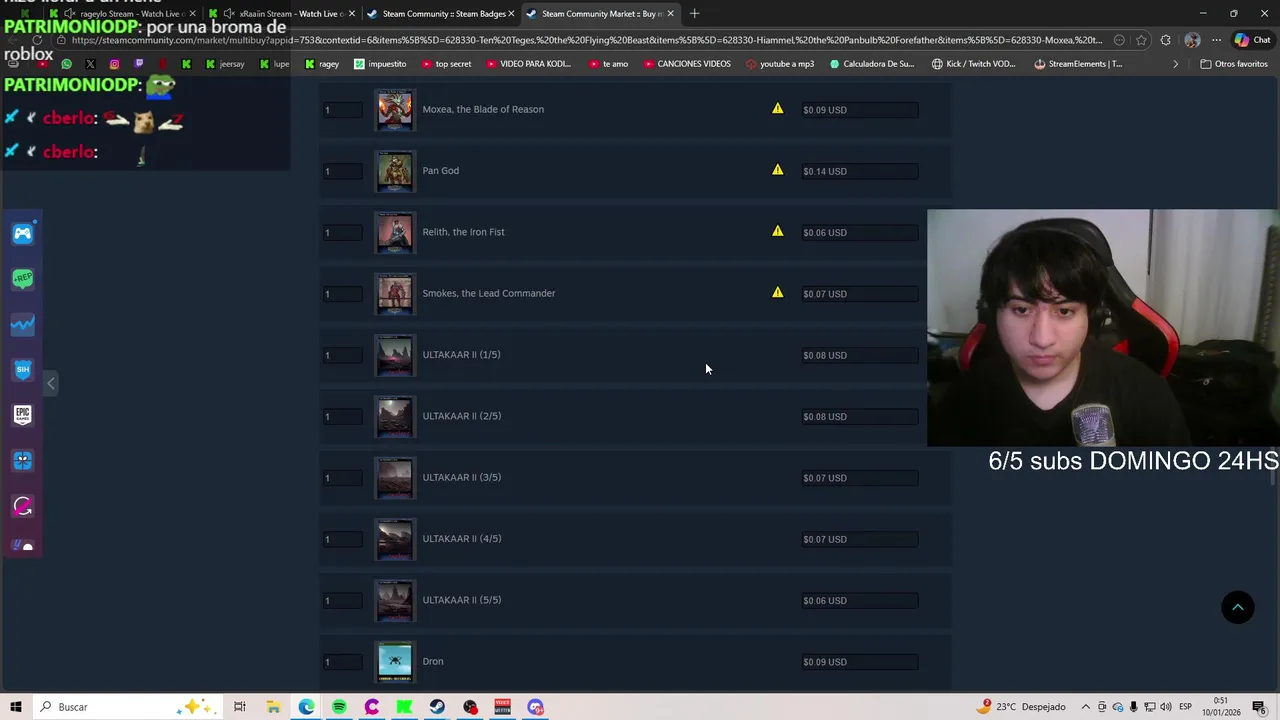Open Microsoft Edge from taskbar
1280x720 pixels.
[x=306, y=707]
